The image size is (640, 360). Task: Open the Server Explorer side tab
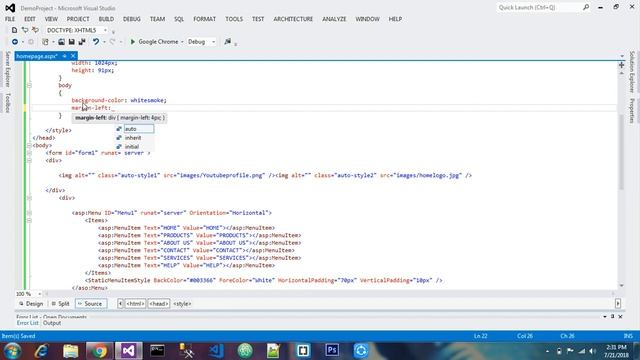coord(7,69)
